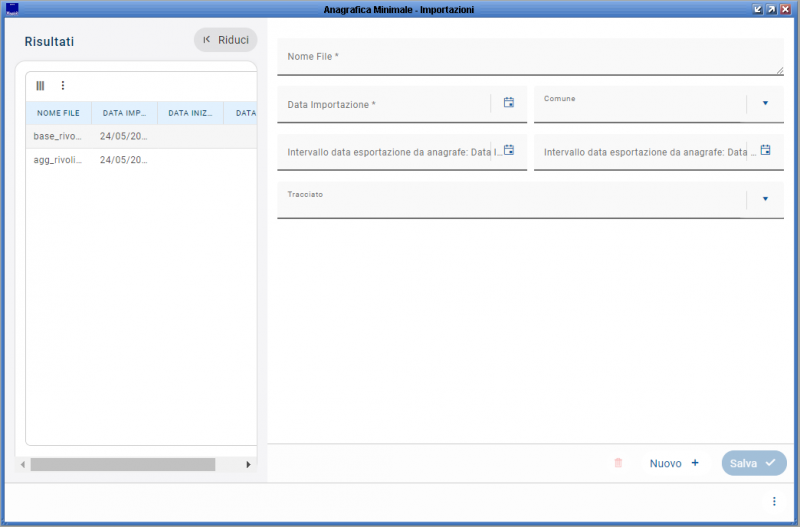This screenshot has width=800, height=527.
Task: Click the Data Iniz... column header
Action: coord(190,113)
